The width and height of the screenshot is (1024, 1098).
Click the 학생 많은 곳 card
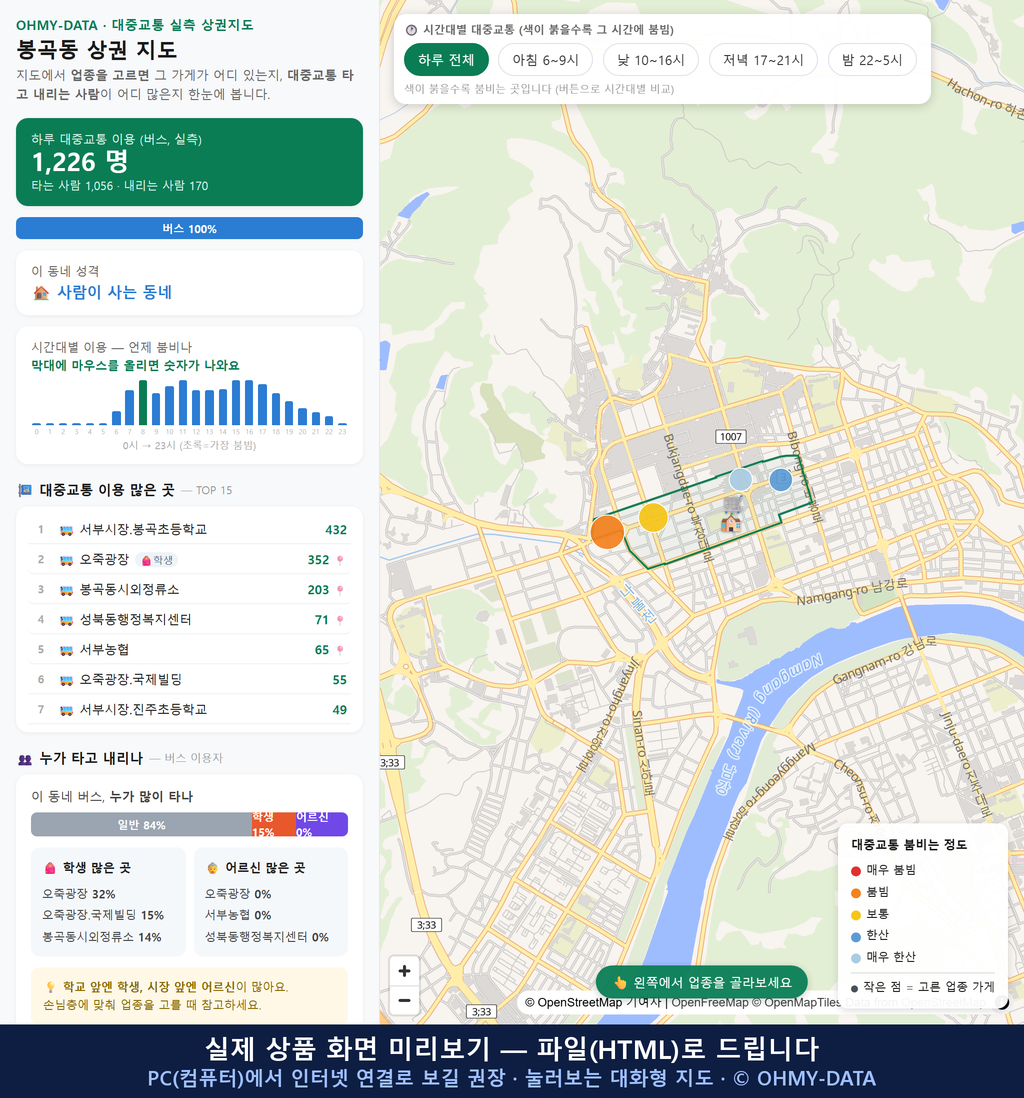109,902
